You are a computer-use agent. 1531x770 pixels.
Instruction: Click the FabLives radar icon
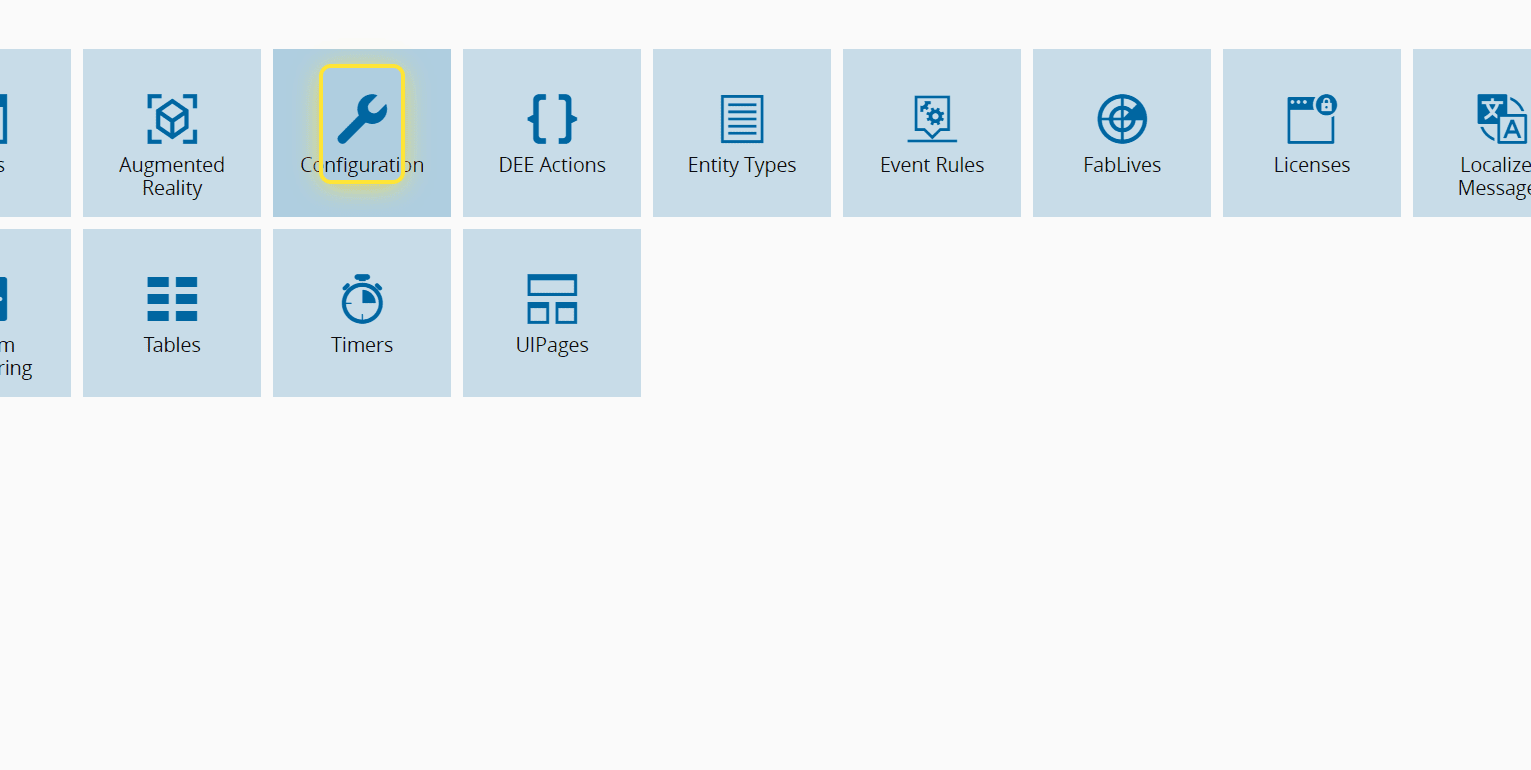(x=1122, y=119)
